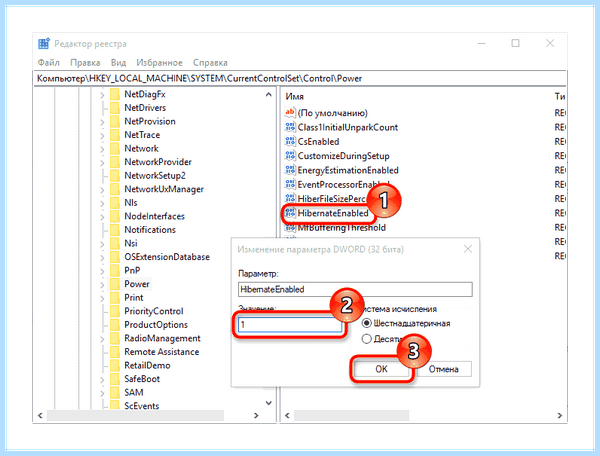Select the ProductOptions tree item
The image size is (600, 456).
pos(156,325)
